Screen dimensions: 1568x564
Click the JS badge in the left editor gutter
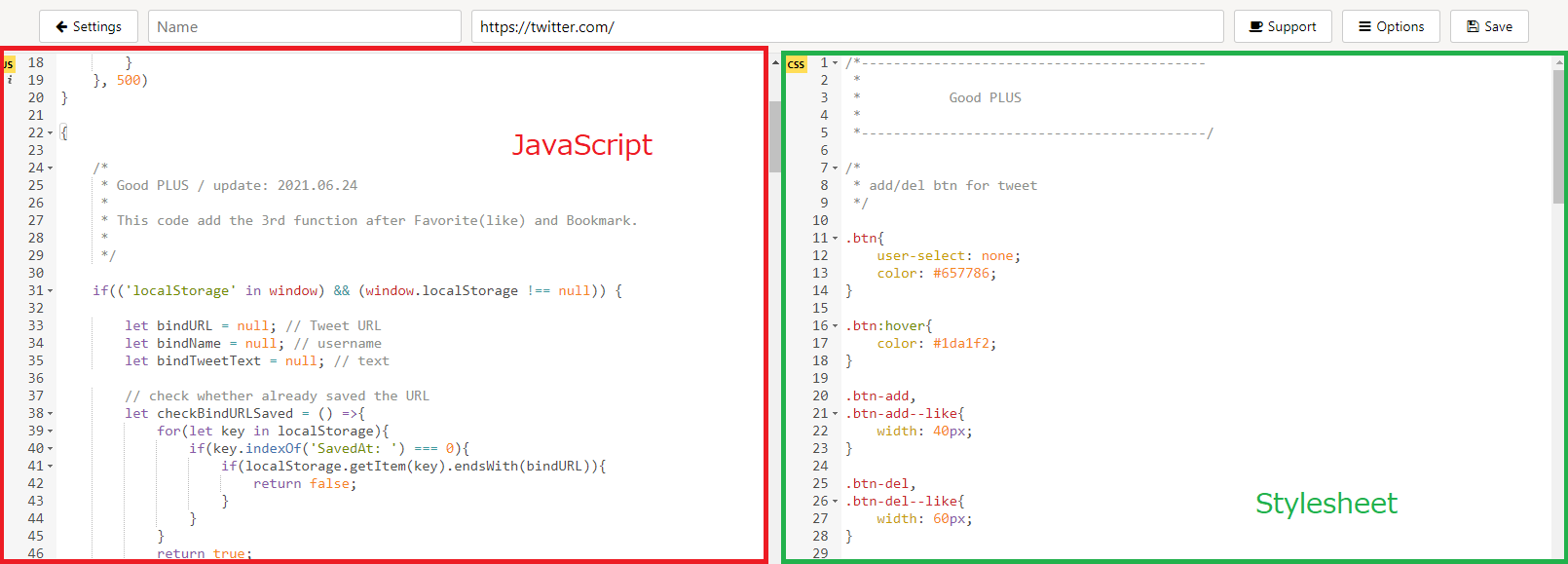9,64
